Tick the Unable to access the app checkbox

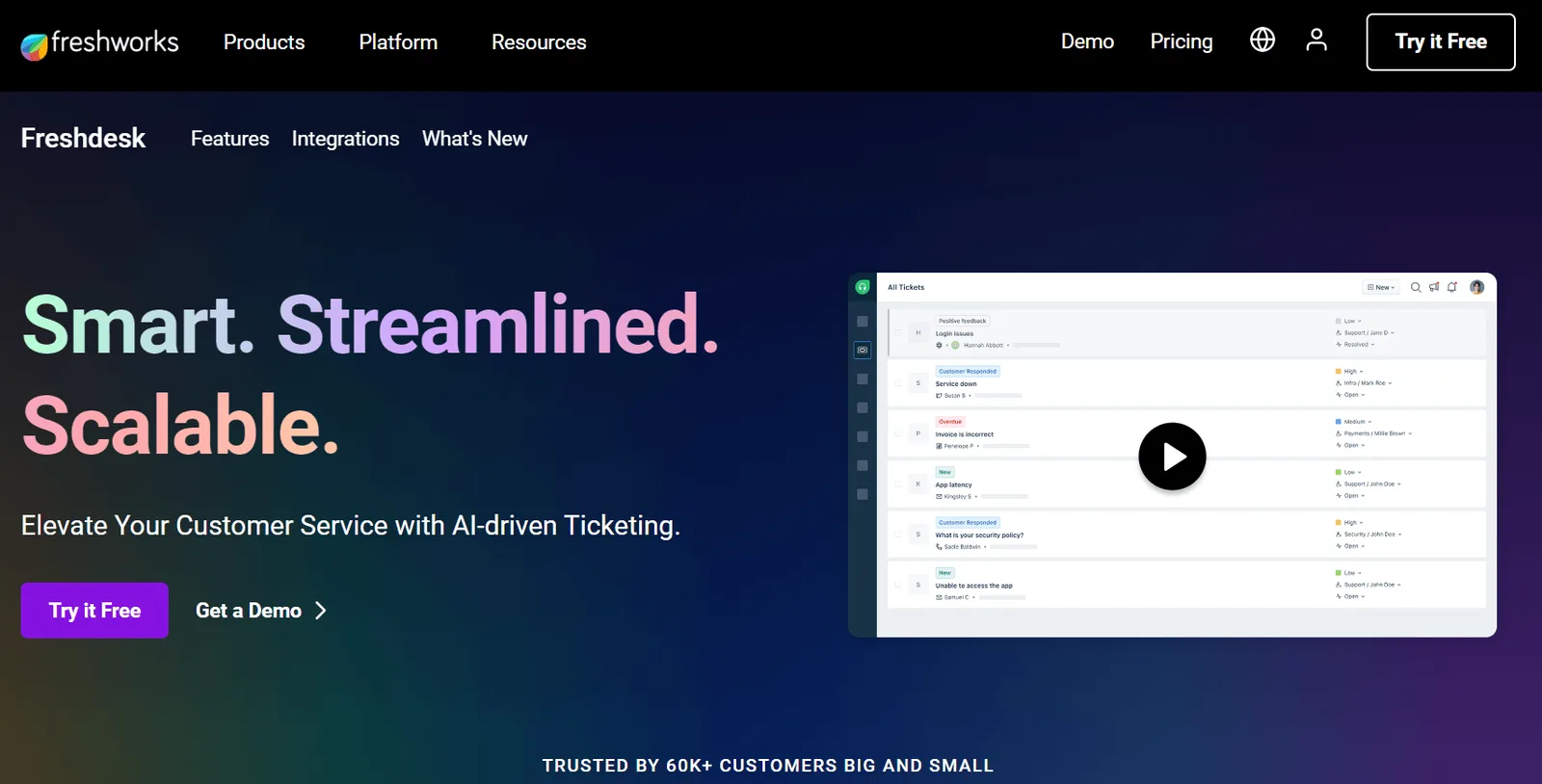898,585
